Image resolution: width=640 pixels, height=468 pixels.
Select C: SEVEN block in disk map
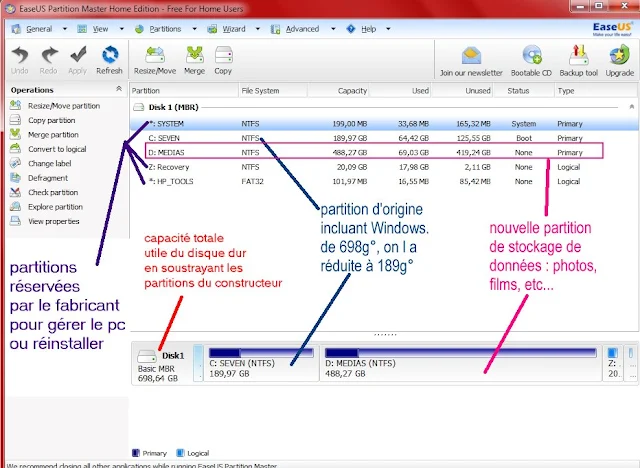[261, 363]
